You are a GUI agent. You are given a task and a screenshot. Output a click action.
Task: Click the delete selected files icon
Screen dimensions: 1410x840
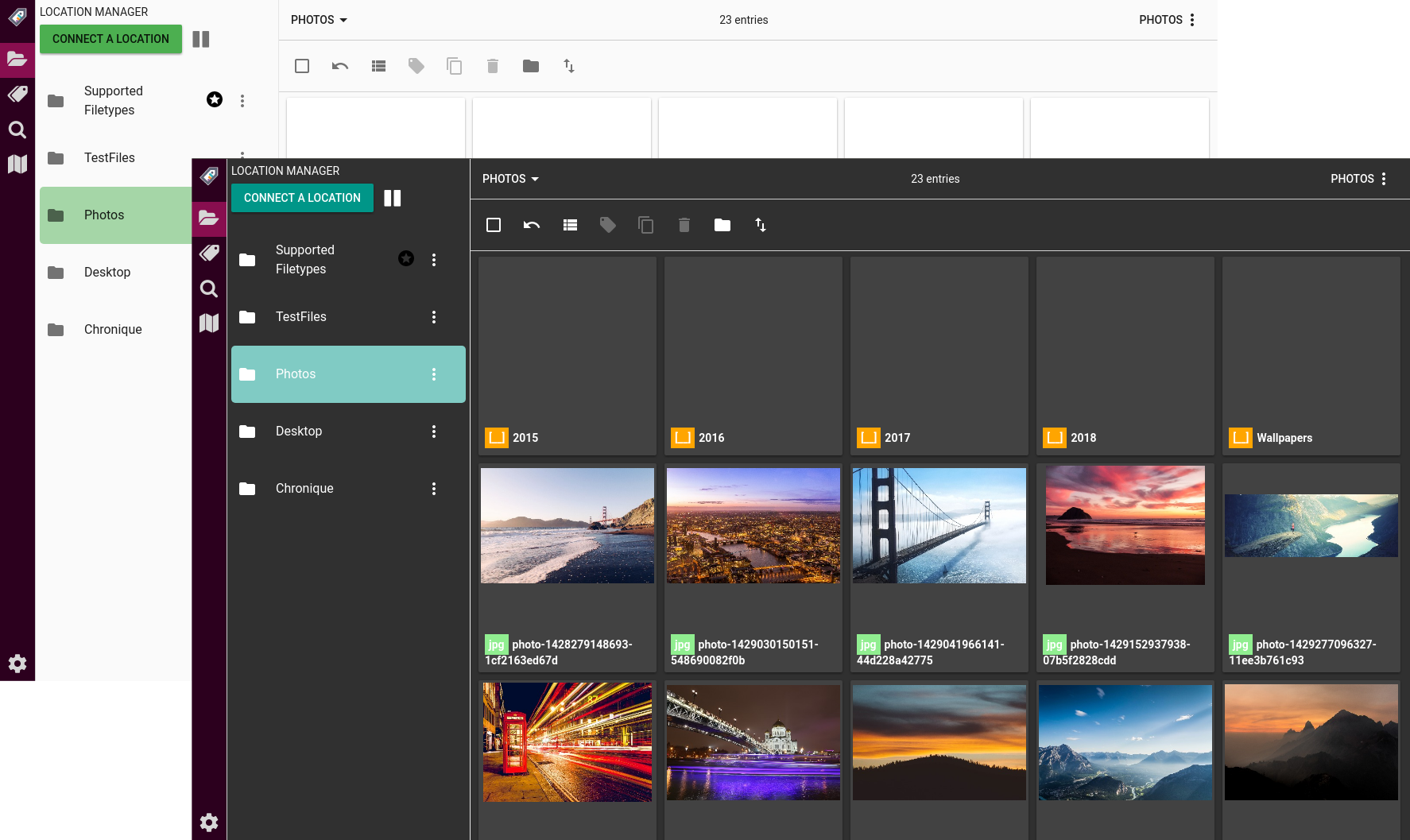tap(684, 225)
